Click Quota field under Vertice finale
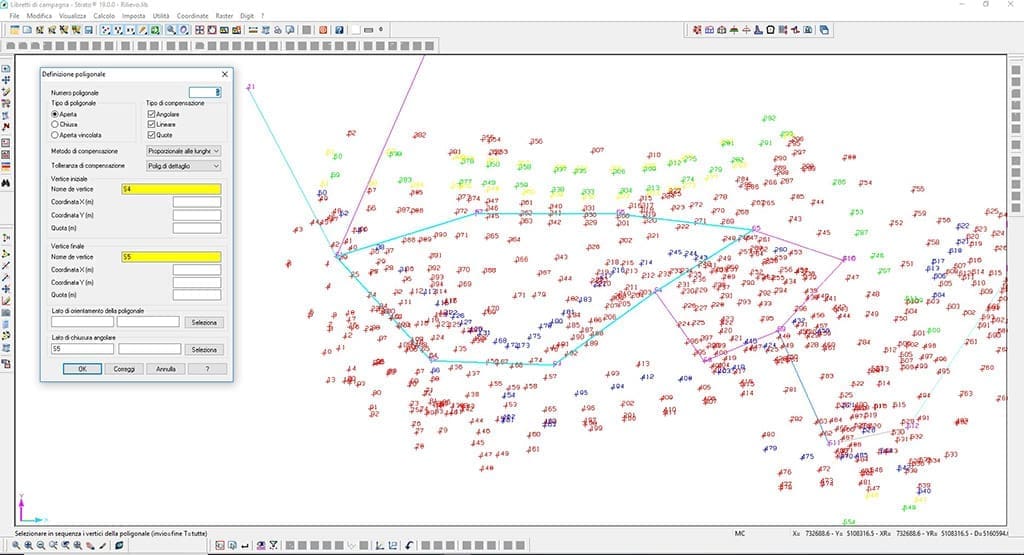Image resolution: width=1024 pixels, height=555 pixels. pos(197,295)
